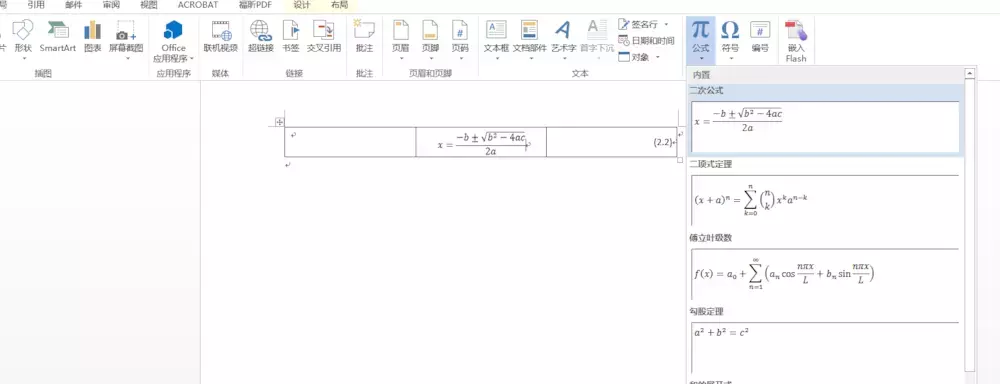This screenshot has width=1000, height=384.
Task: Switch to the Foxit PDF (福昕PDF) tab
Action: coord(254,5)
